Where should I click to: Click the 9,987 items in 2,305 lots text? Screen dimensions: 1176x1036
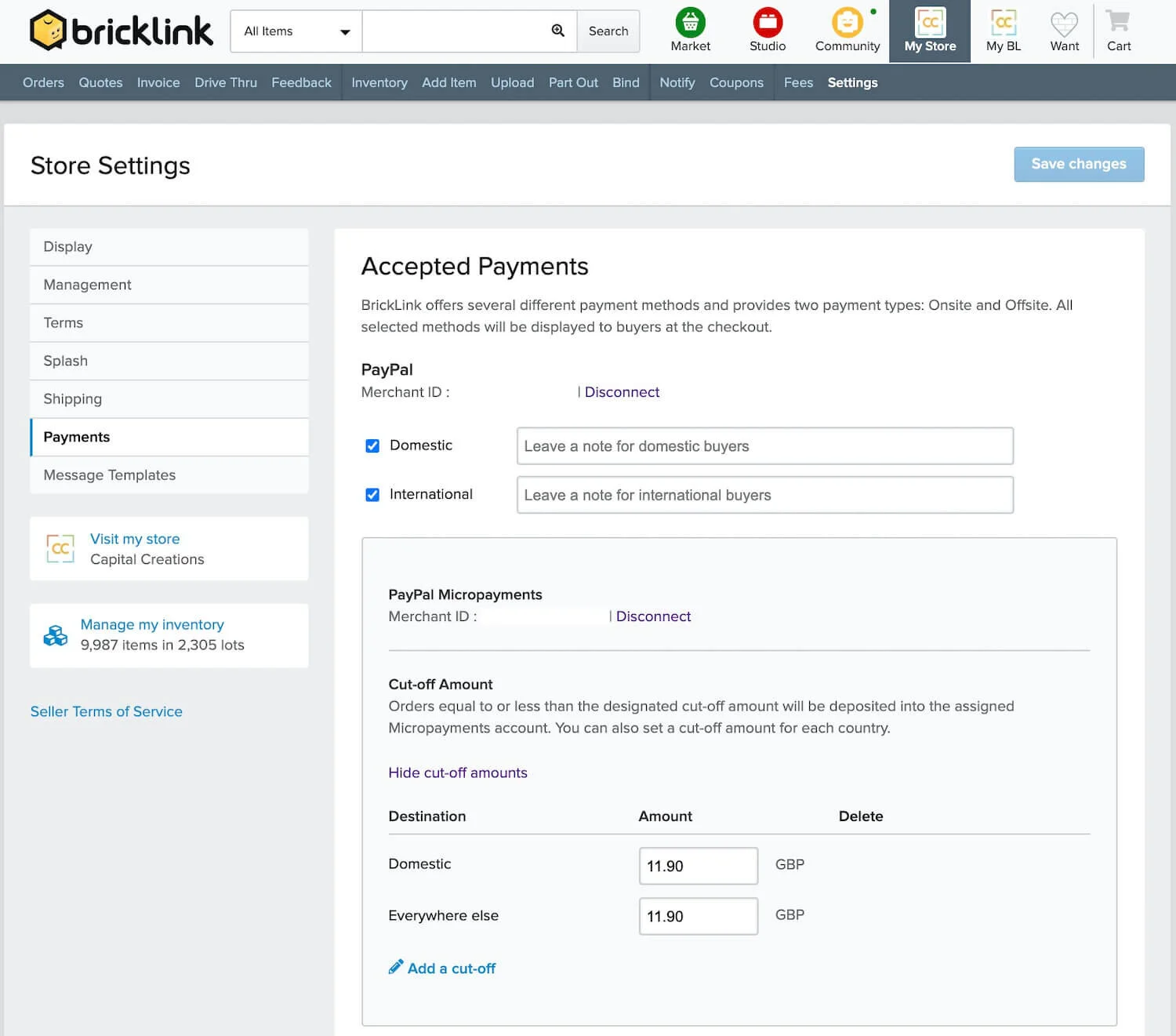162,645
